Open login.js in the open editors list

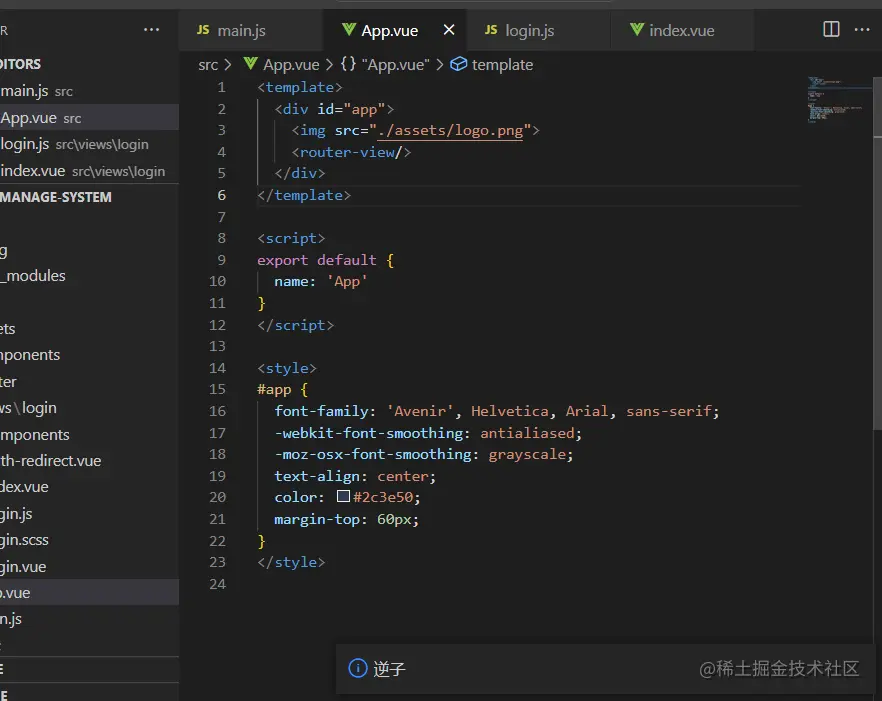click(25, 144)
